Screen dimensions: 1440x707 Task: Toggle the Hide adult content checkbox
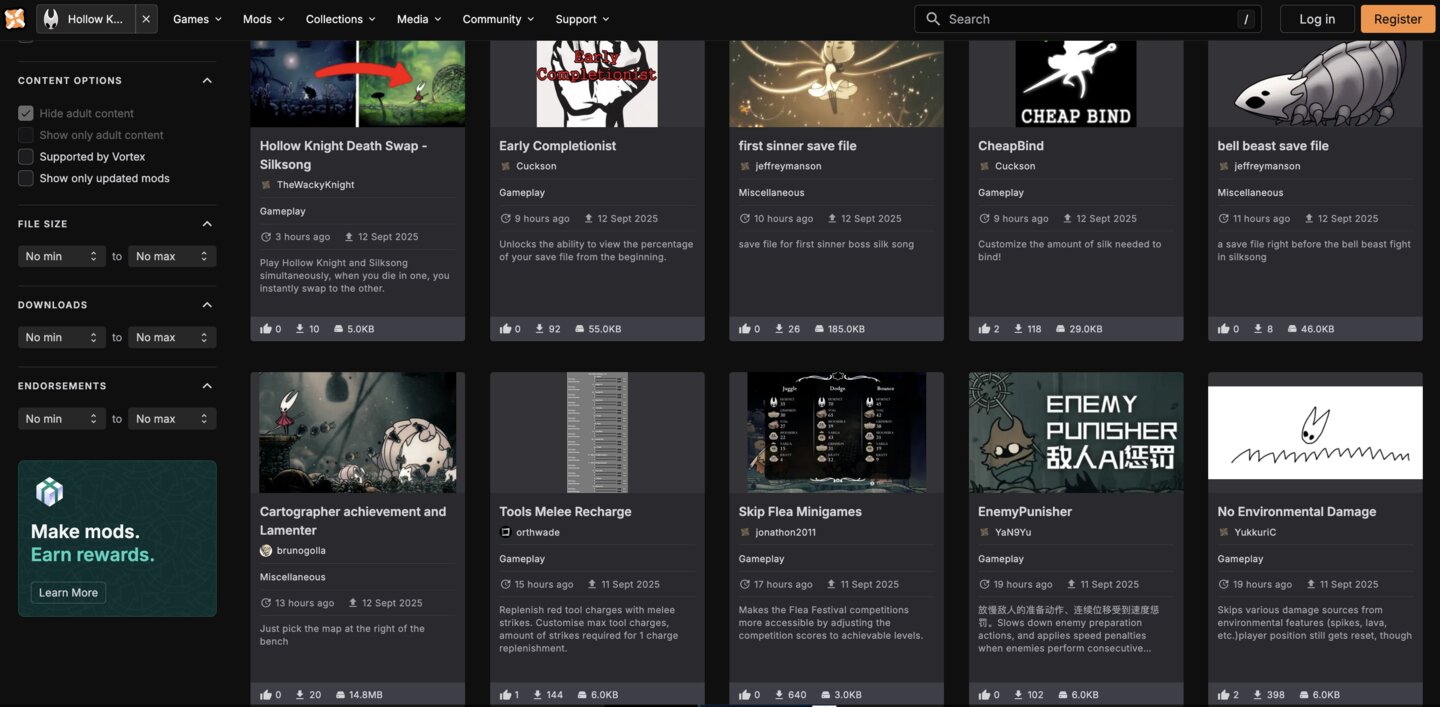(x=26, y=114)
